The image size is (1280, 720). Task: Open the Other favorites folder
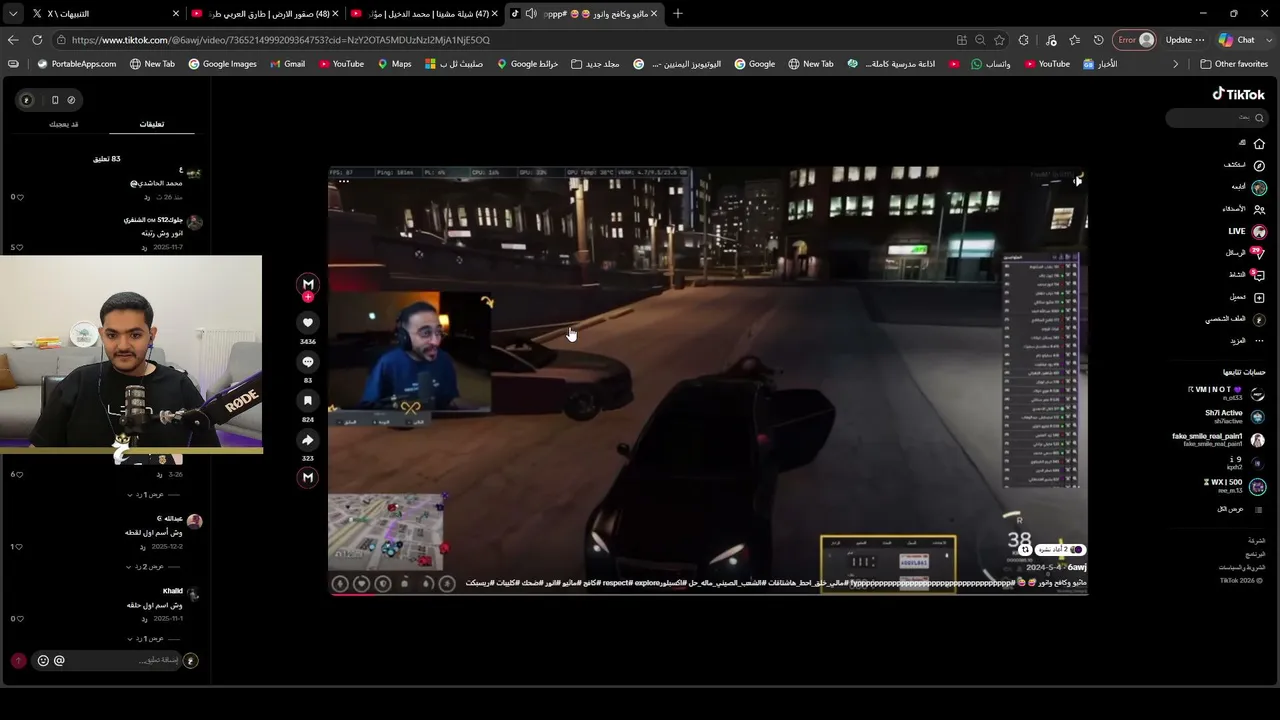click(x=1234, y=64)
